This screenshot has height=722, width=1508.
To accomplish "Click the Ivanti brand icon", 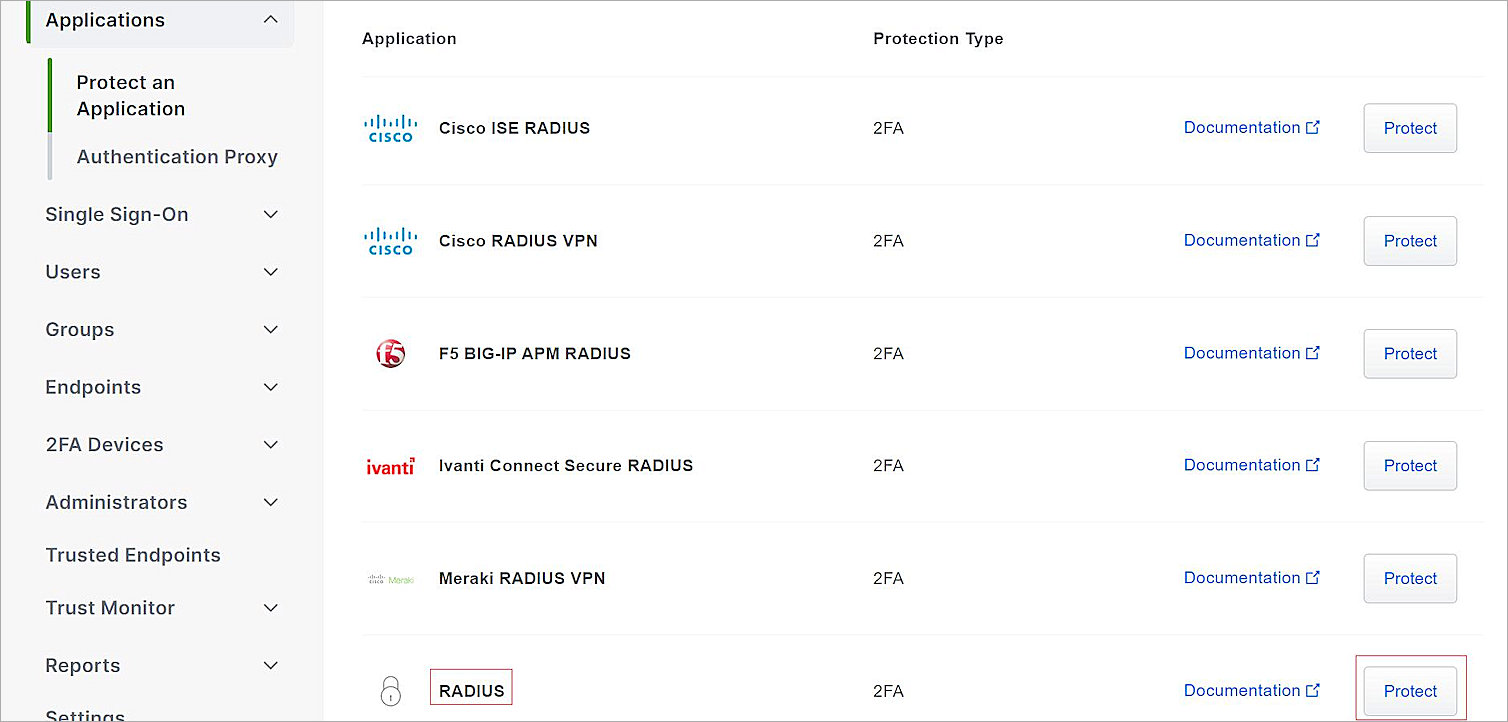I will (391, 465).
